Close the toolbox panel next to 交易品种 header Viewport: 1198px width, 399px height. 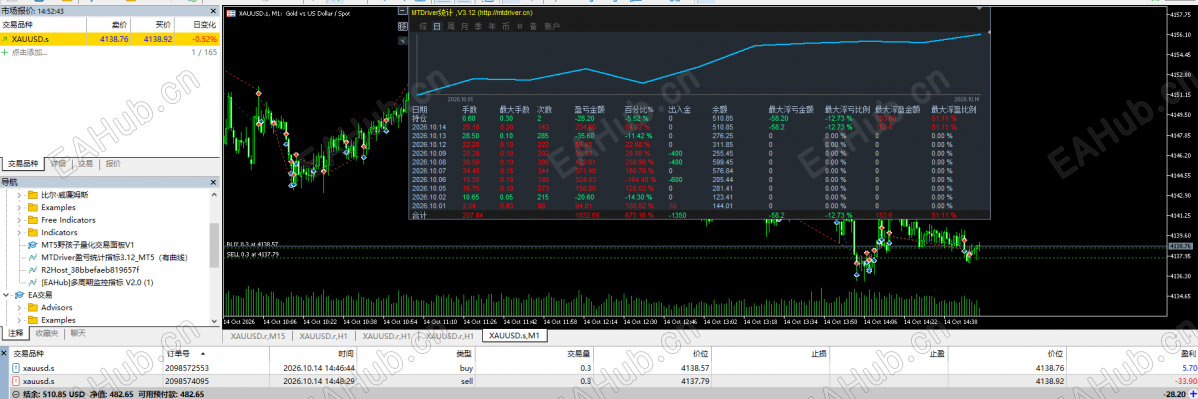click(x=5, y=353)
